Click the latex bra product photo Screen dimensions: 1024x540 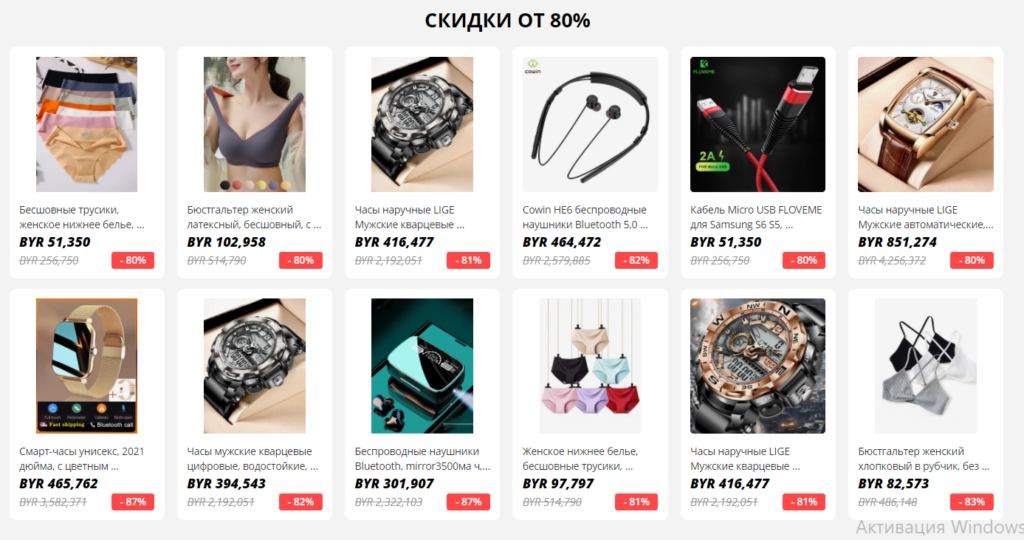coord(255,124)
